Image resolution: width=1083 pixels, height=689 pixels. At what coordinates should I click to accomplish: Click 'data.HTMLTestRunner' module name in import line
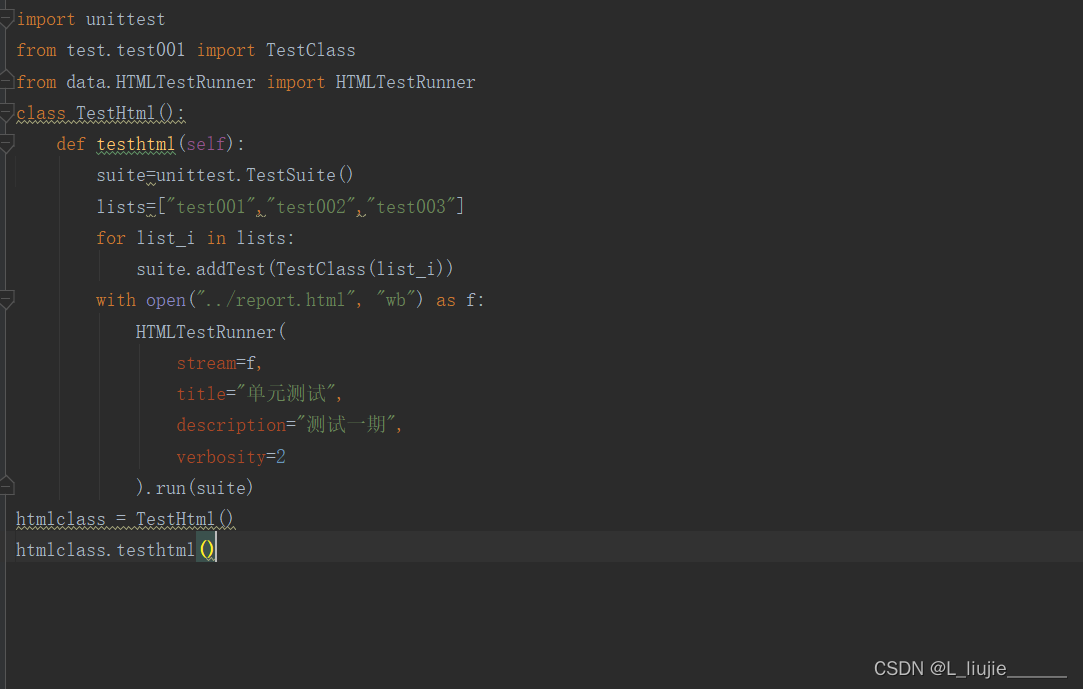coord(160,82)
